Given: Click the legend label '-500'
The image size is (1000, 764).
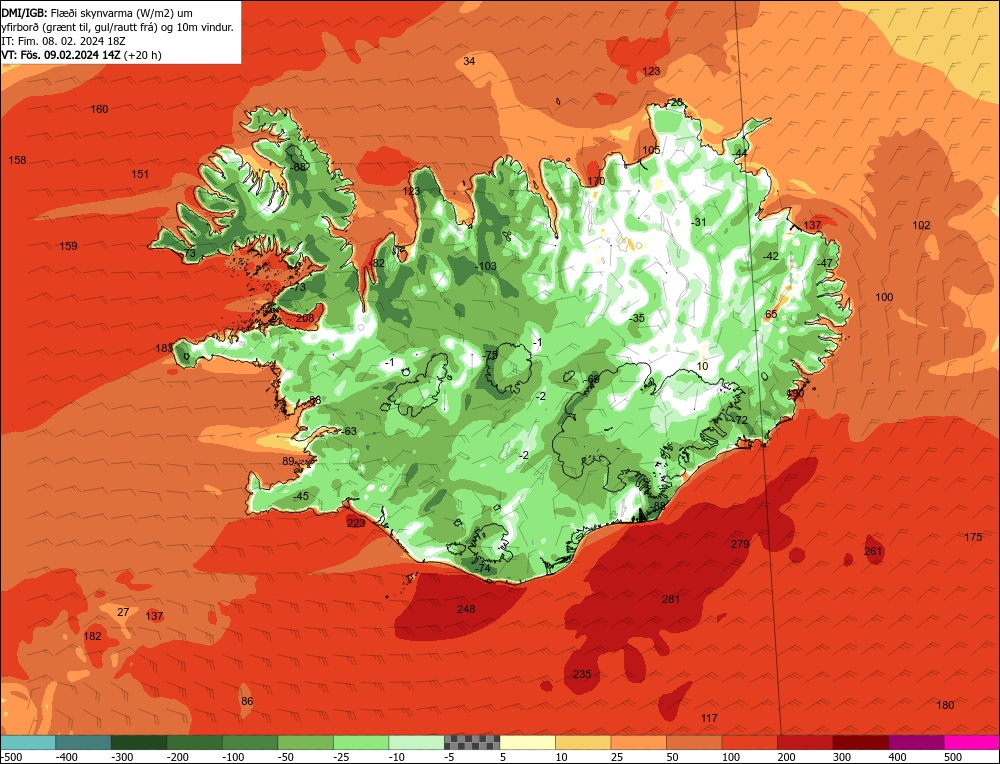Looking at the screenshot, I should coord(11,757).
